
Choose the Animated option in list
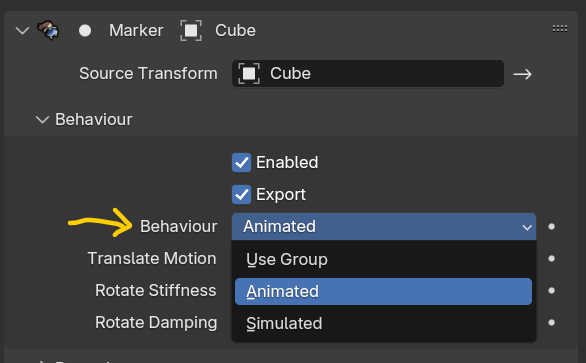point(383,291)
